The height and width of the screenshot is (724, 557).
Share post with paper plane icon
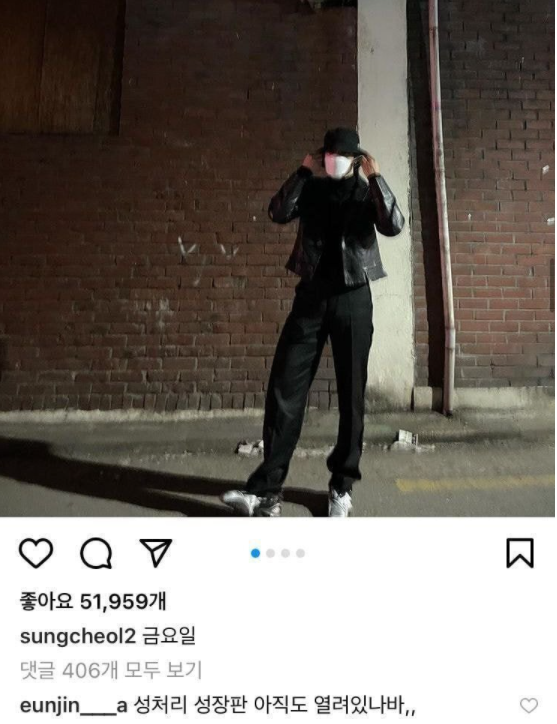click(156, 552)
